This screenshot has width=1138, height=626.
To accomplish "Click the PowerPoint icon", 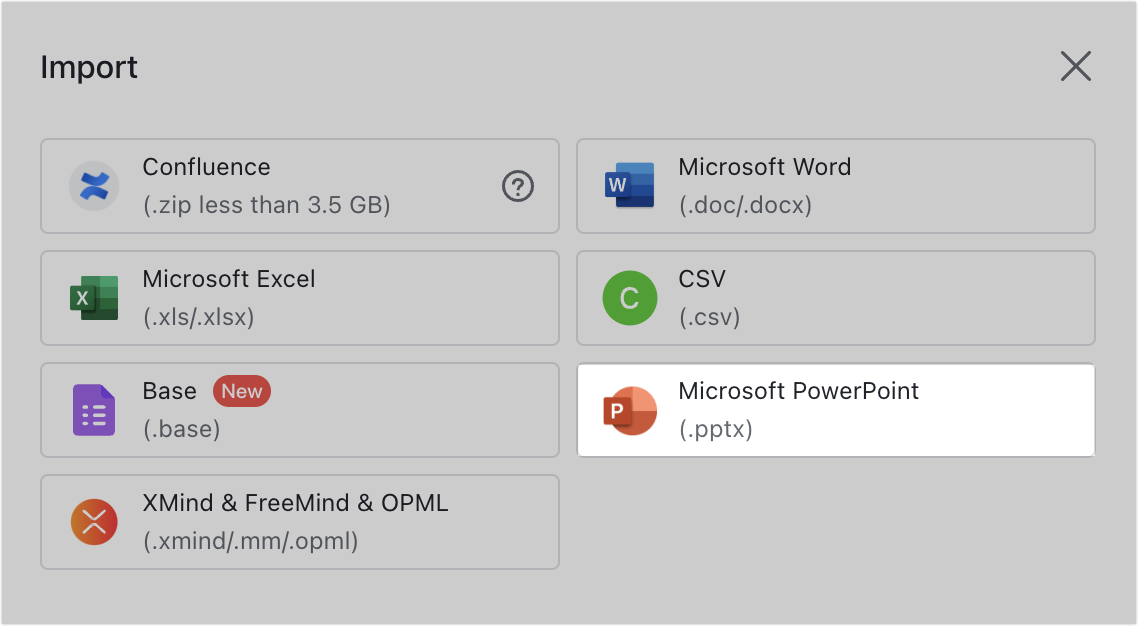I will [629, 410].
